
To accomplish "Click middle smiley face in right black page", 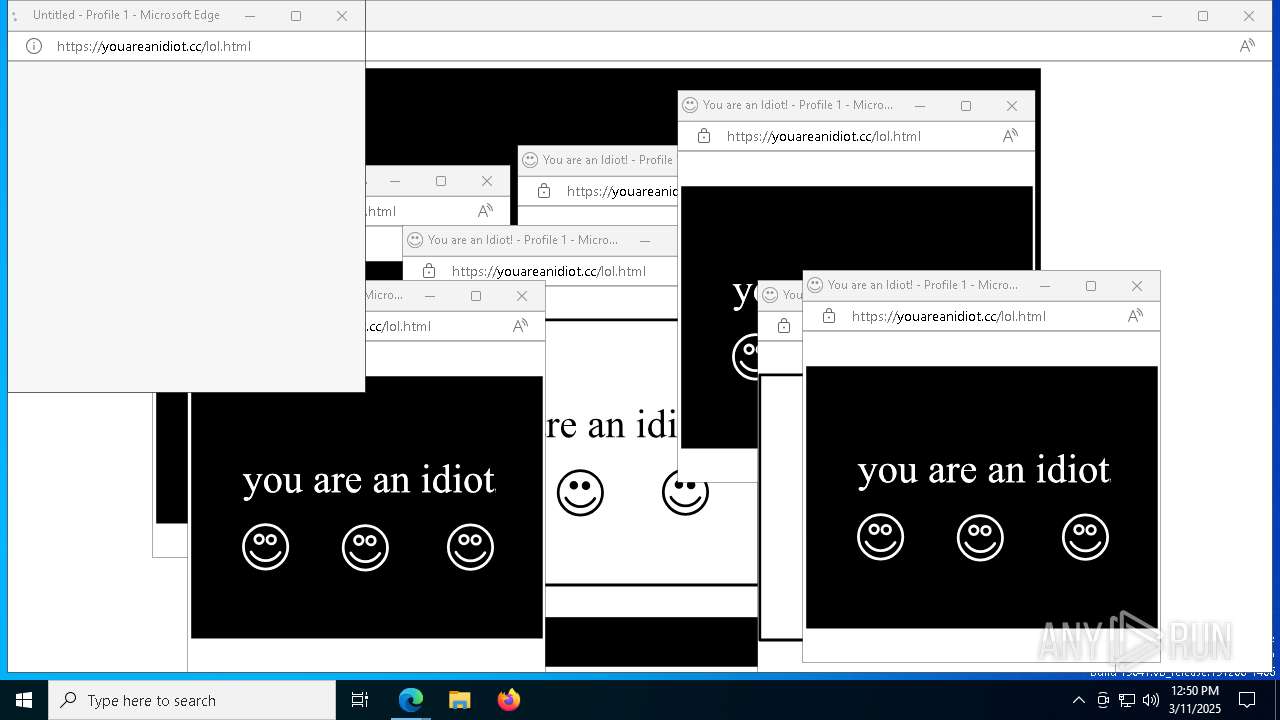I will (980, 537).
